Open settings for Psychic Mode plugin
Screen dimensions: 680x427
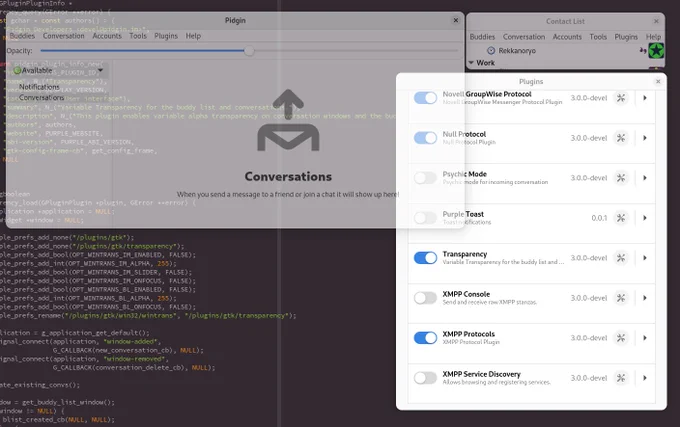[x=621, y=178]
